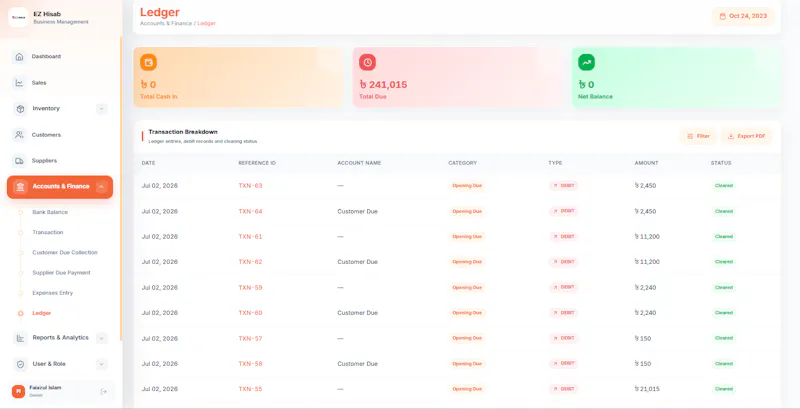Expand the Reports & Analytics chevron
The image size is (800, 409).
point(102,338)
